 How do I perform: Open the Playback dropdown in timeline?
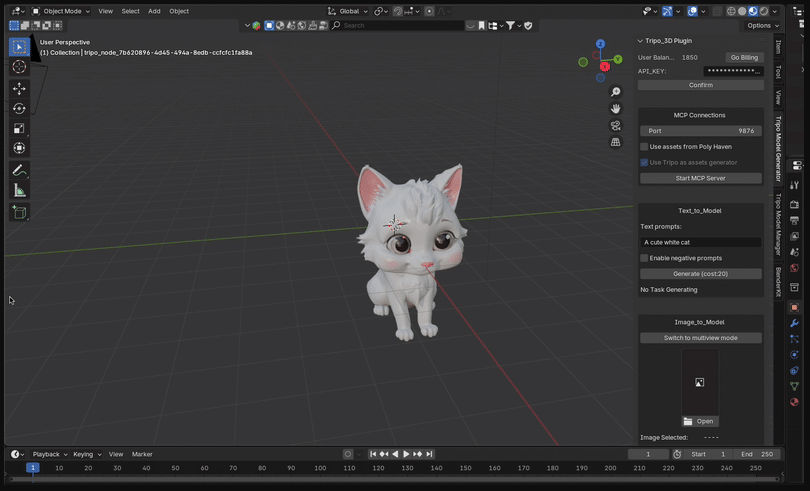50,454
